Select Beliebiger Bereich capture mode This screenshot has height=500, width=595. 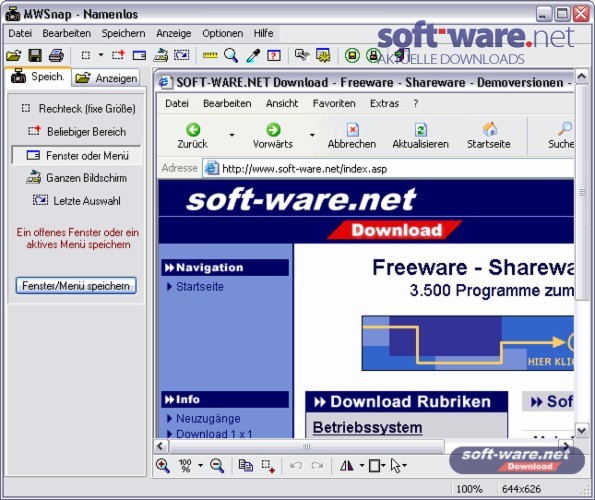77,132
